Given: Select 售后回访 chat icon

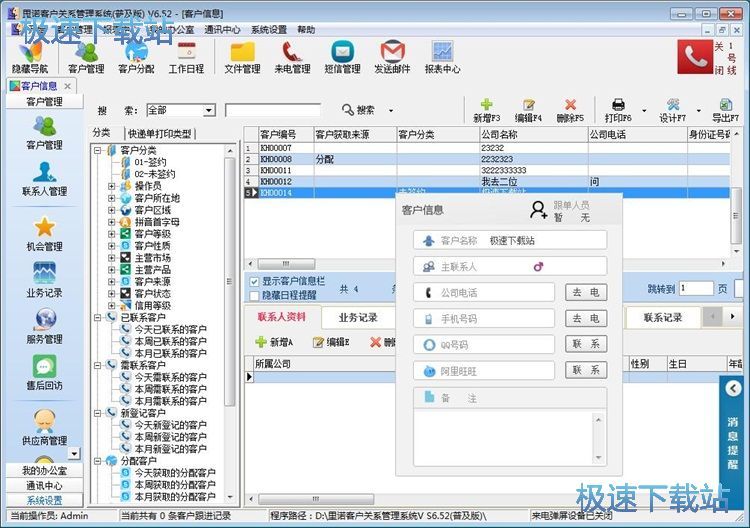Looking at the screenshot, I should (44, 373).
